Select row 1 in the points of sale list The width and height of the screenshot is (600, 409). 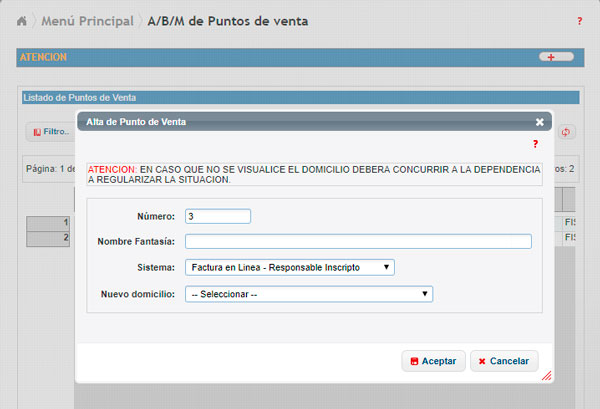tap(48, 223)
